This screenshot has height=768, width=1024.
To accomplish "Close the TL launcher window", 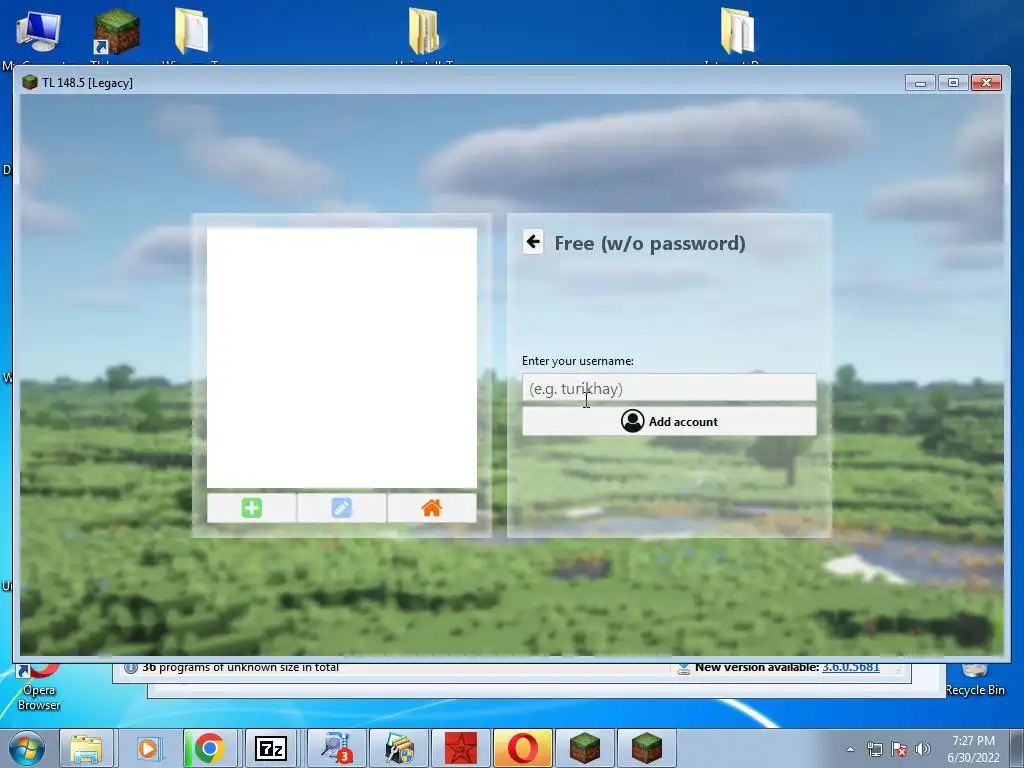I will tap(986, 82).
